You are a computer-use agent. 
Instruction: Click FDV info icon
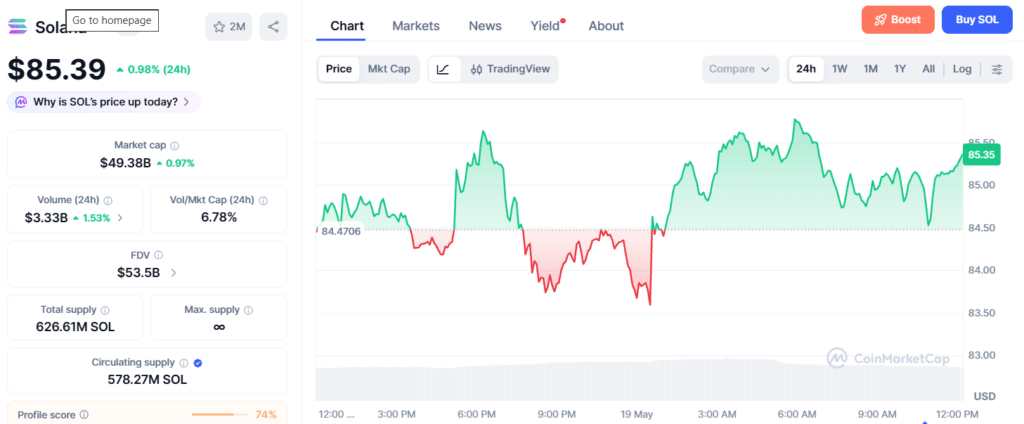(x=159, y=255)
